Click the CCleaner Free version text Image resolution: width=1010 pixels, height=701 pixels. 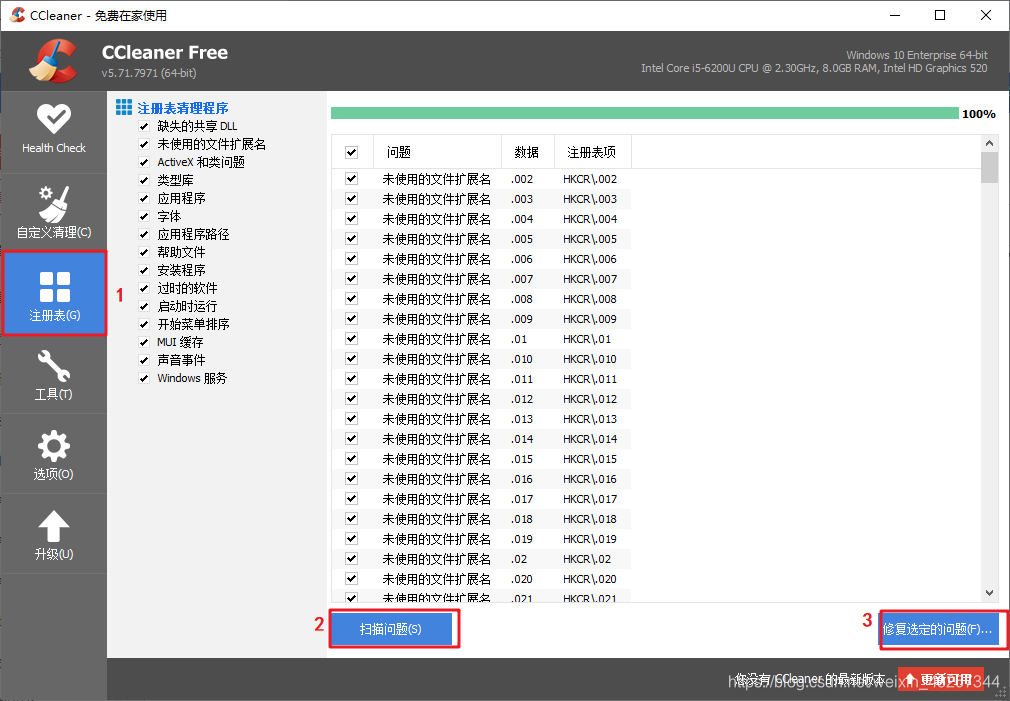(149, 73)
